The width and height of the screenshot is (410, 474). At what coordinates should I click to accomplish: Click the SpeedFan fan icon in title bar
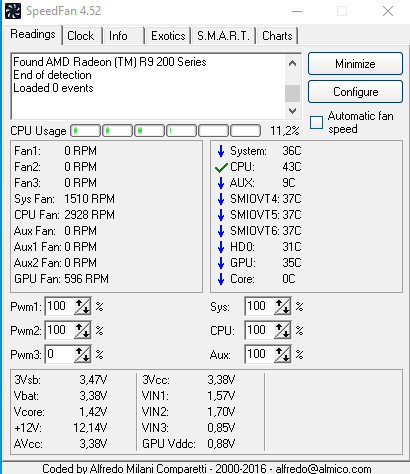tap(13, 11)
